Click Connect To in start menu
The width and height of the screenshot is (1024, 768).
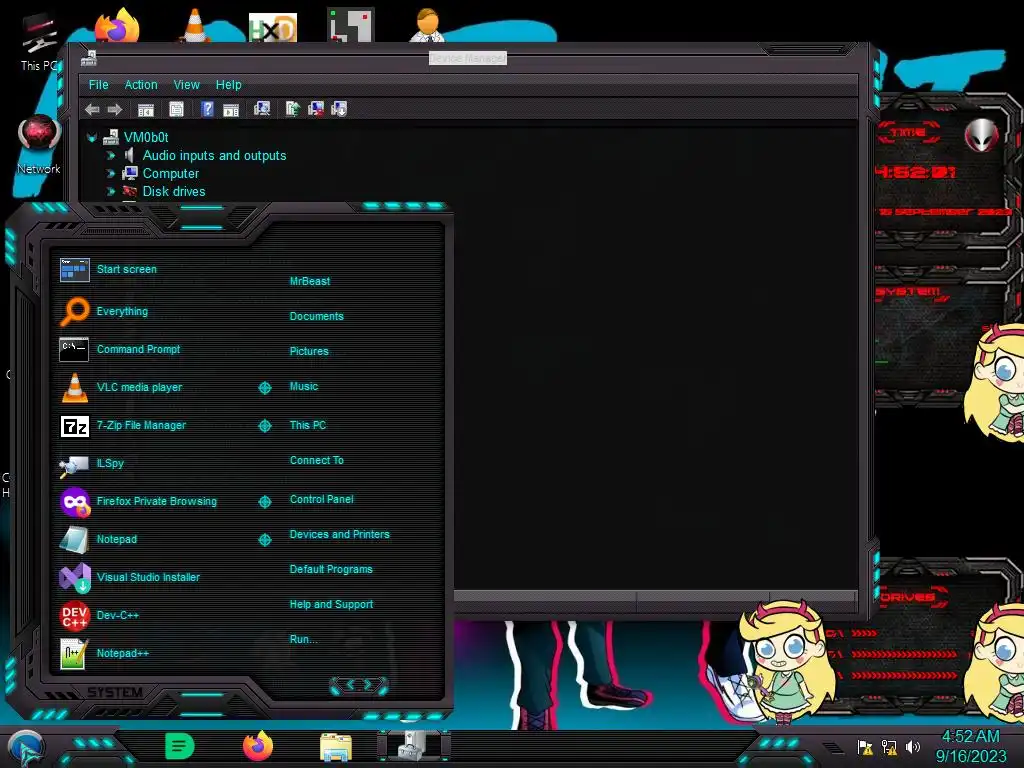tap(317, 460)
